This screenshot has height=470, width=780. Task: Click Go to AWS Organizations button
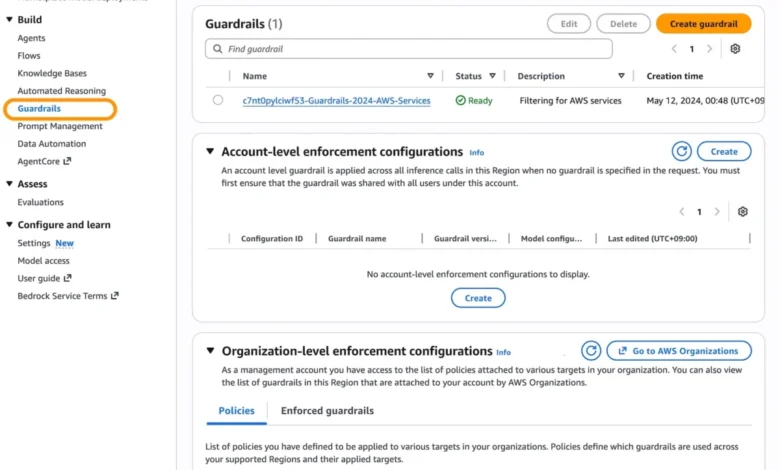pos(678,351)
